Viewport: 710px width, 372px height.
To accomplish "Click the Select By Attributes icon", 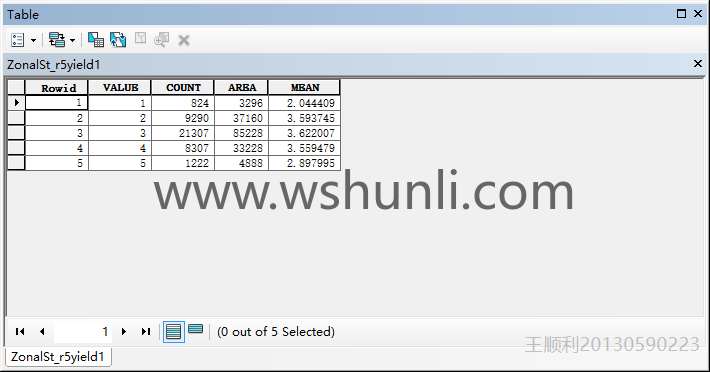I will pyautogui.click(x=96, y=40).
